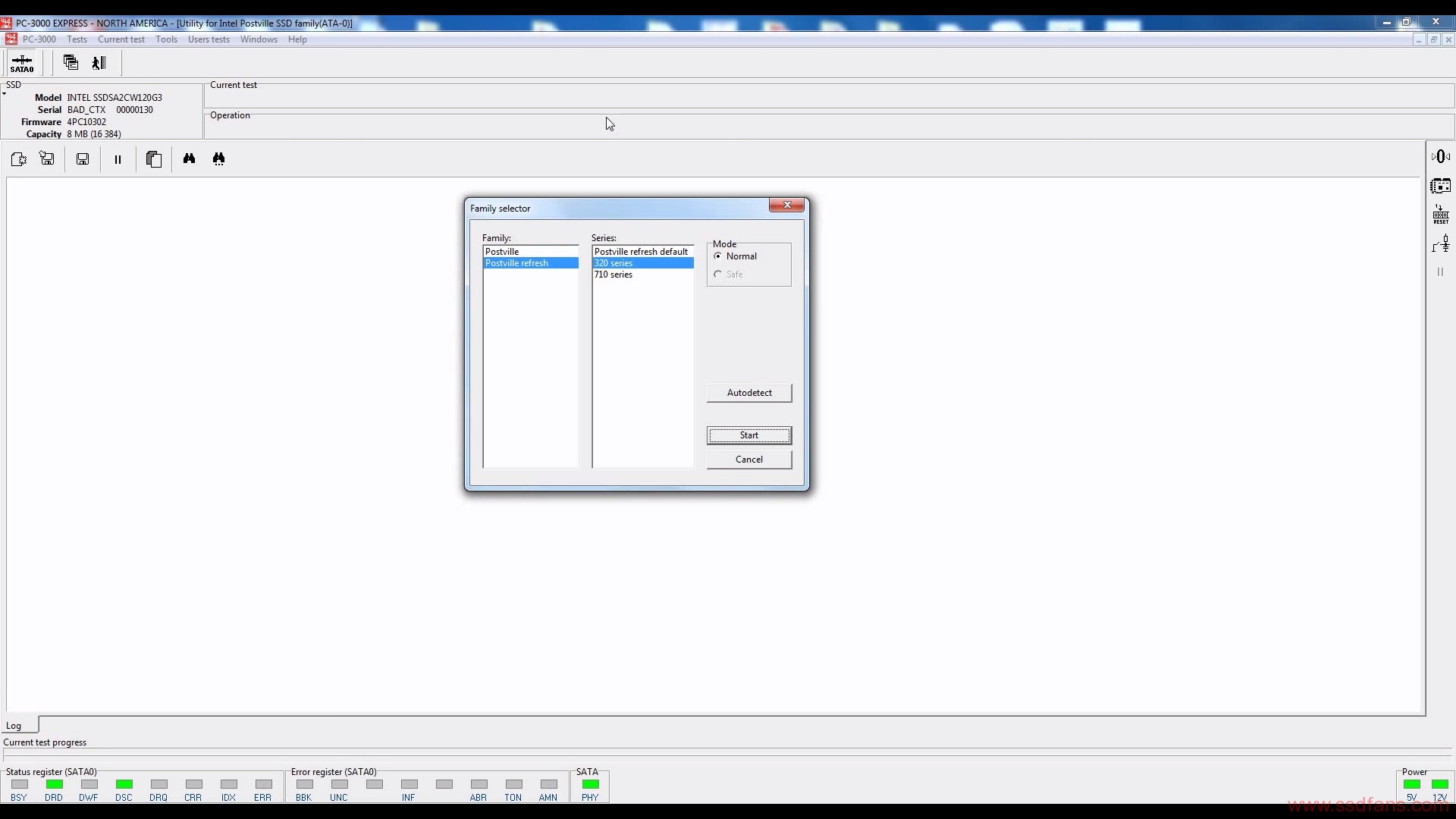The width and height of the screenshot is (1456, 819).
Task: Click the floppy disk with arrow icon
Action: click(x=48, y=158)
